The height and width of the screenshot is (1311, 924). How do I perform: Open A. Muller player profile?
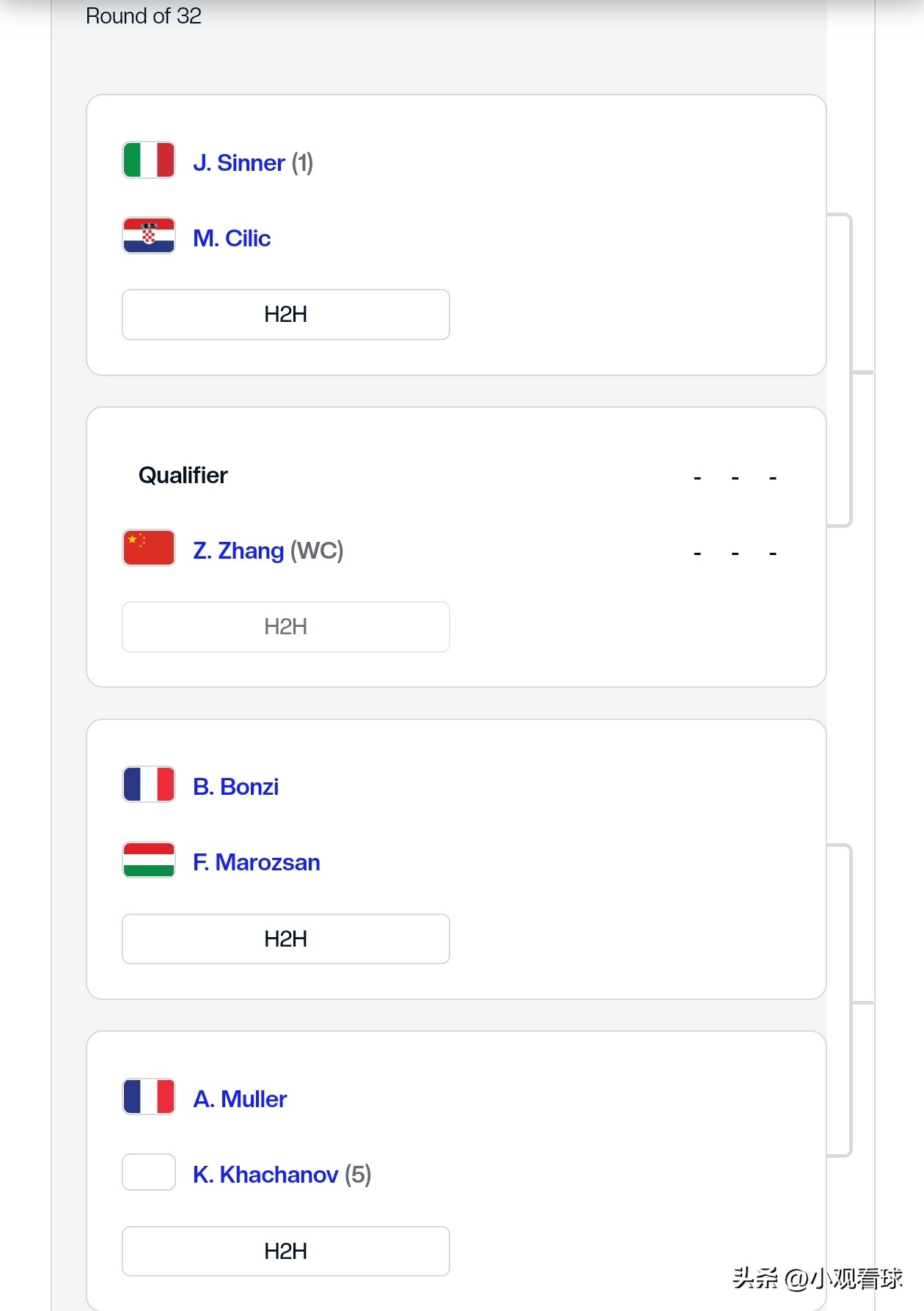(x=240, y=1099)
